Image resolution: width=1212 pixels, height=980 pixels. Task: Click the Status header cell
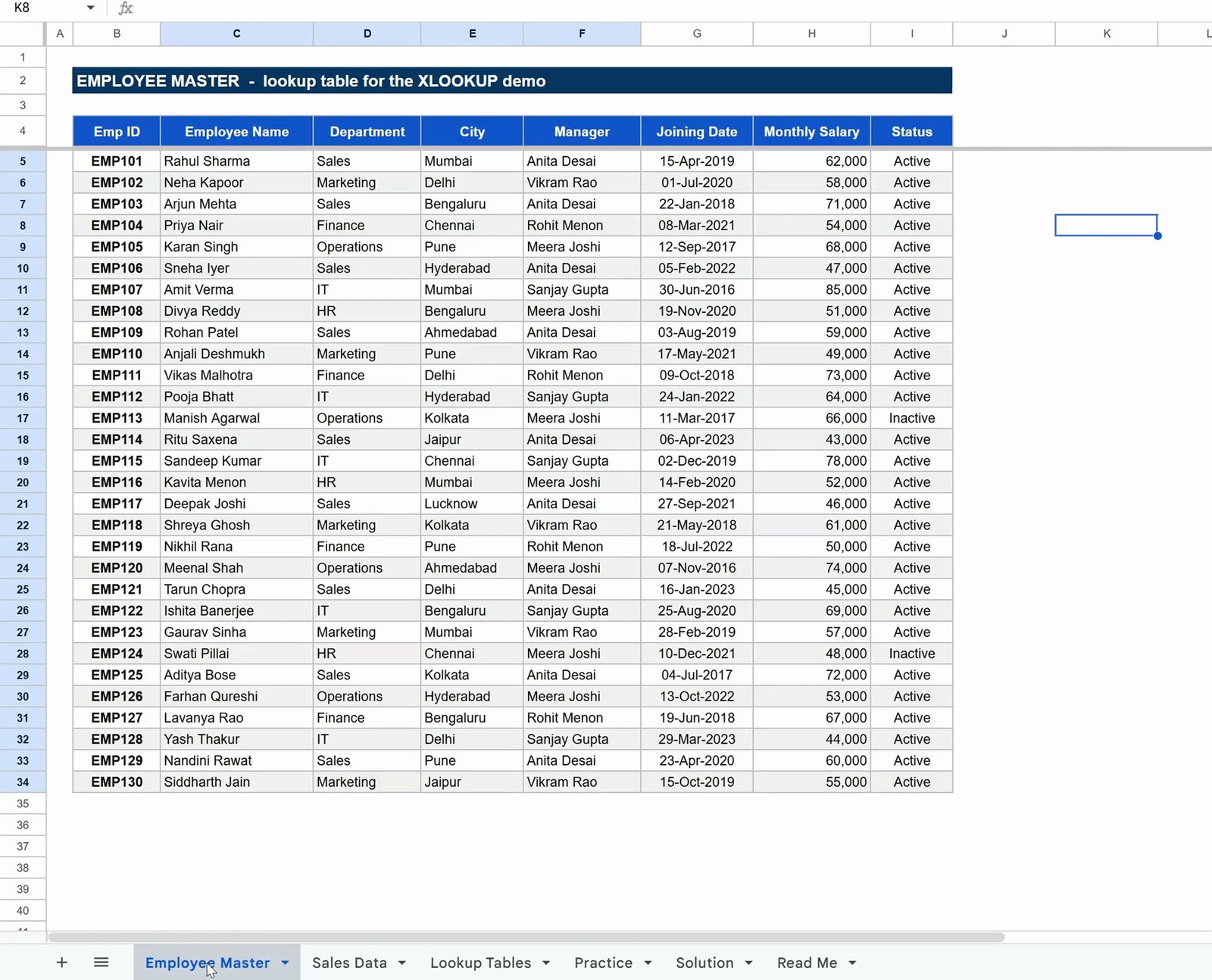pyautogui.click(x=912, y=131)
